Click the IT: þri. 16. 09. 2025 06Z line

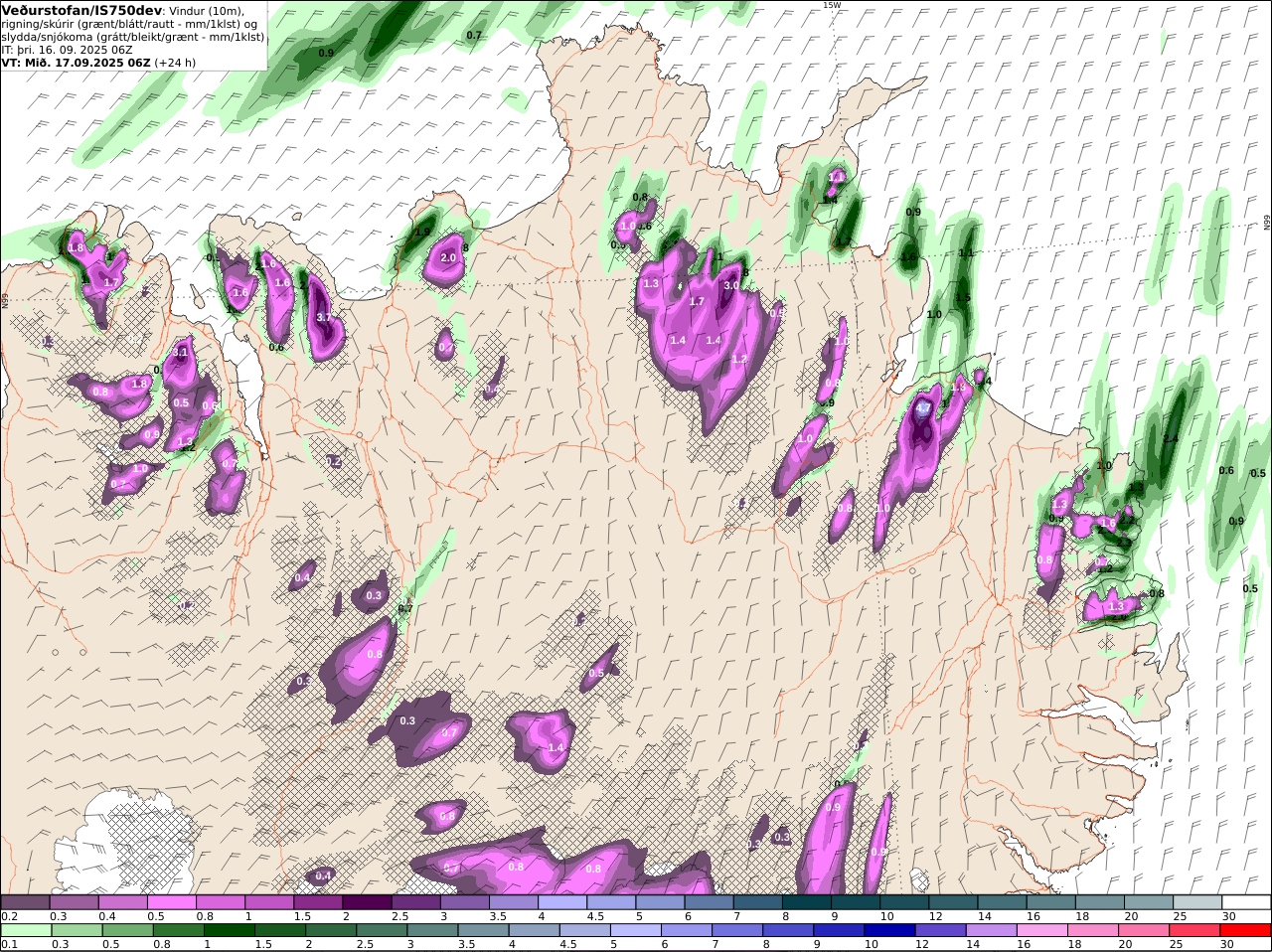(x=68, y=49)
